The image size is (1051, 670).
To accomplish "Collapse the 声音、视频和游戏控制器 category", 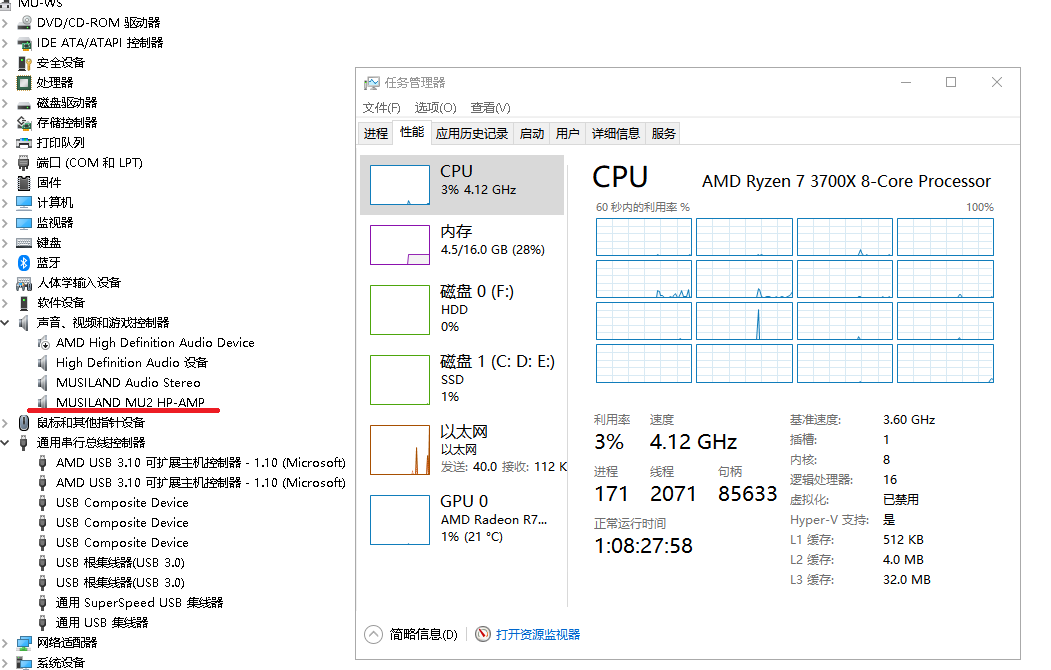I will [x=7, y=322].
